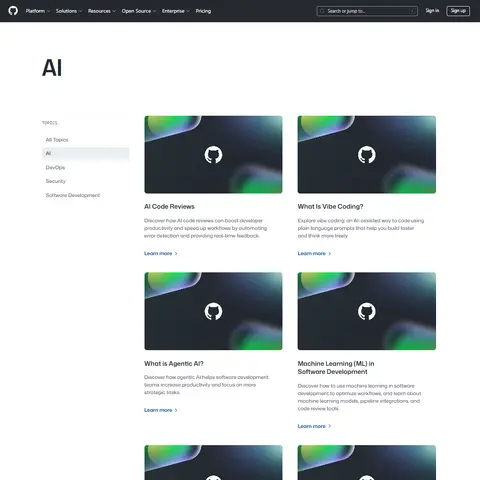The image size is (480, 480).
Task: Open the GitHub home logo in header
Action: click(13, 11)
